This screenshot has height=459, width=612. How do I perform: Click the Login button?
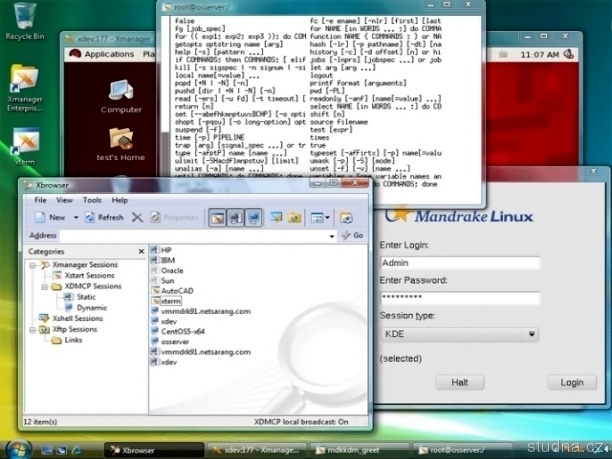[x=571, y=382]
